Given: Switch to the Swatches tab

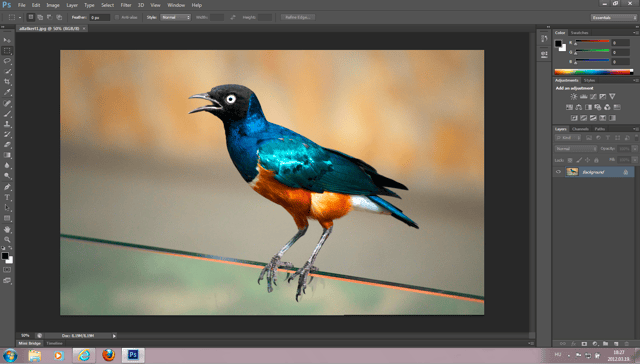Looking at the screenshot, I should pyautogui.click(x=579, y=33).
